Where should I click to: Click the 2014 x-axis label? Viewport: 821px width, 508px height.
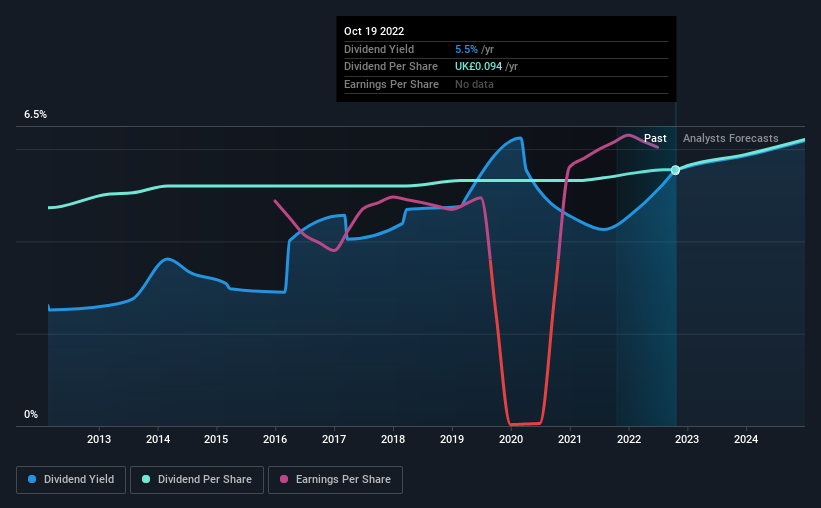coord(158,439)
